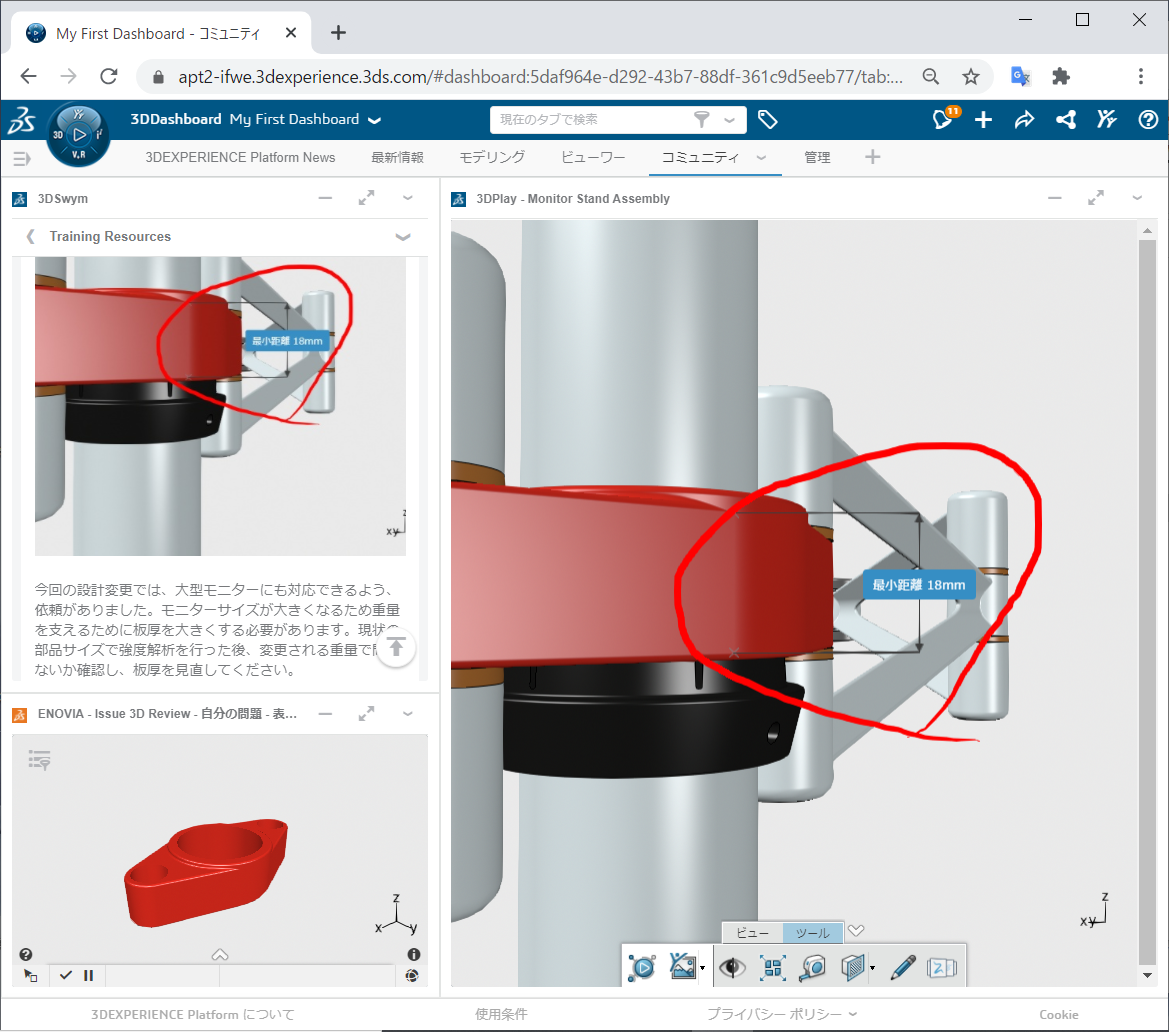This screenshot has height=1032, width=1169.
Task: Select the Measure tape tool
Action: coord(813,968)
